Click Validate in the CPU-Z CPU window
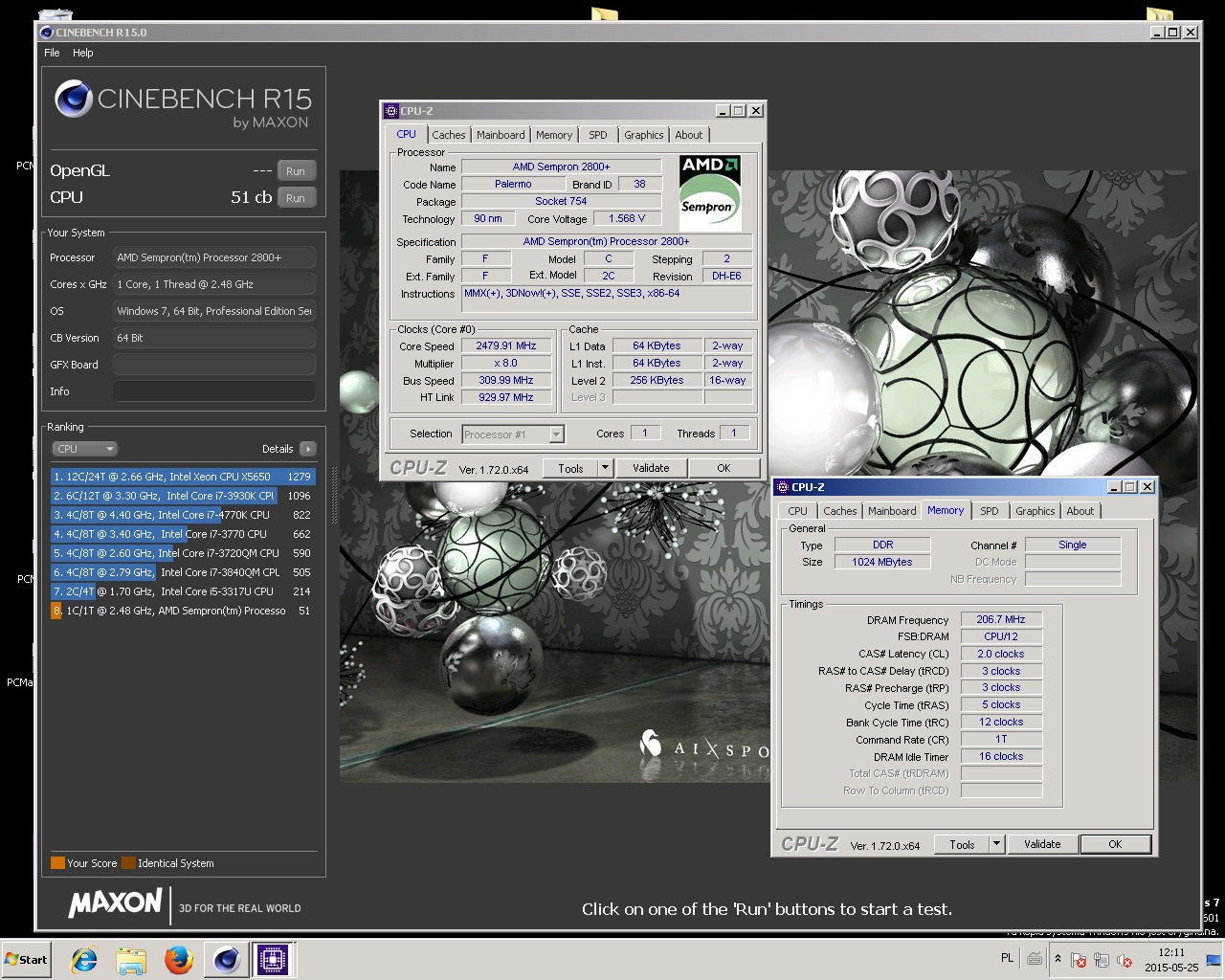 tap(651, 468)
